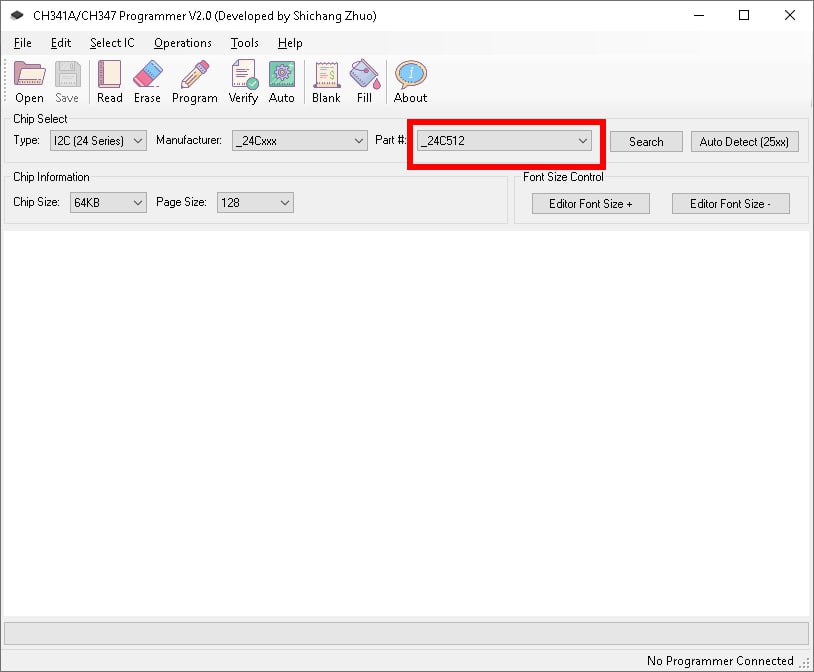The image size is (814, 672).
Task: Click the Search button
Action: 646,142
